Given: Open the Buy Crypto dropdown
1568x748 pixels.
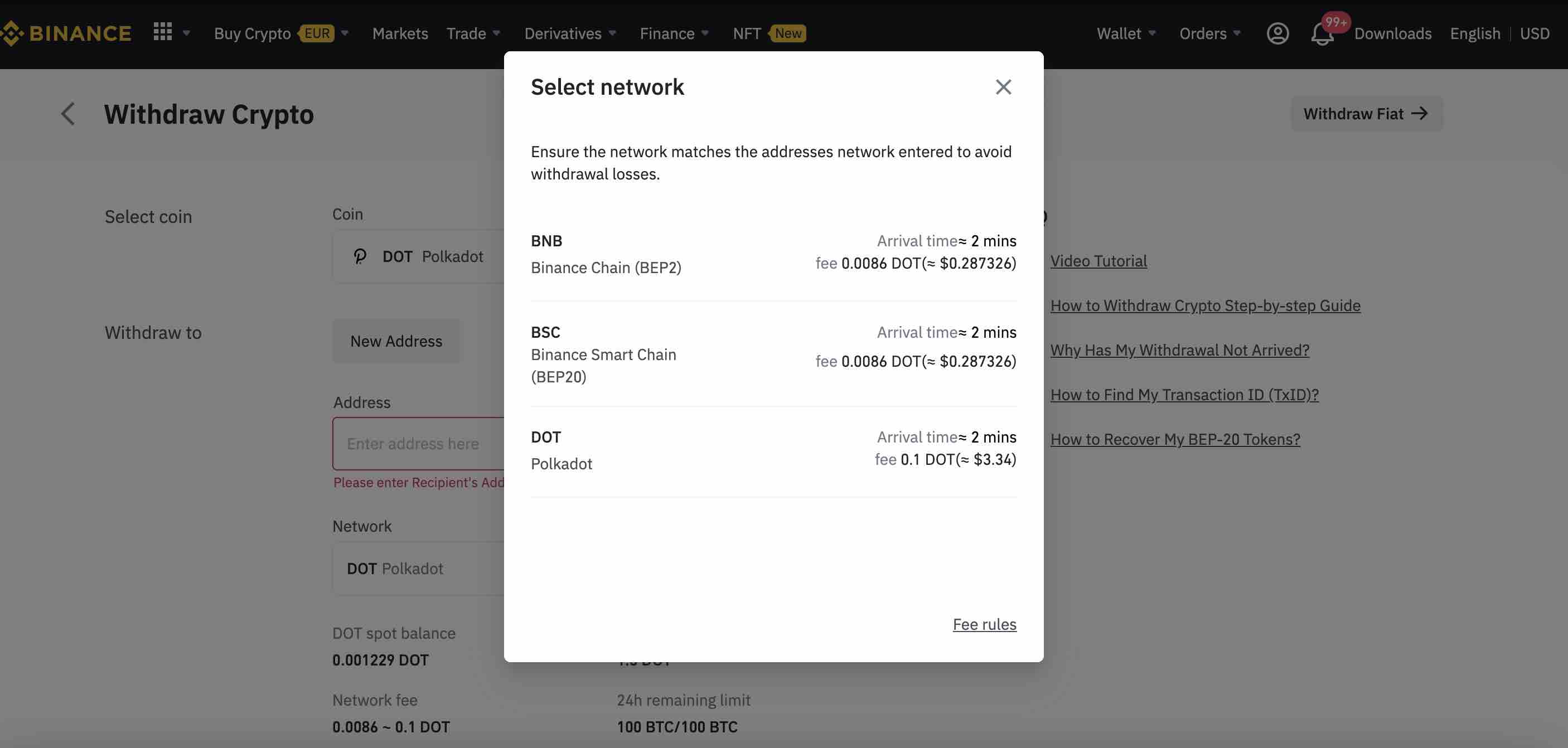Looking at the screenshot, I should [x=253, y=33].
